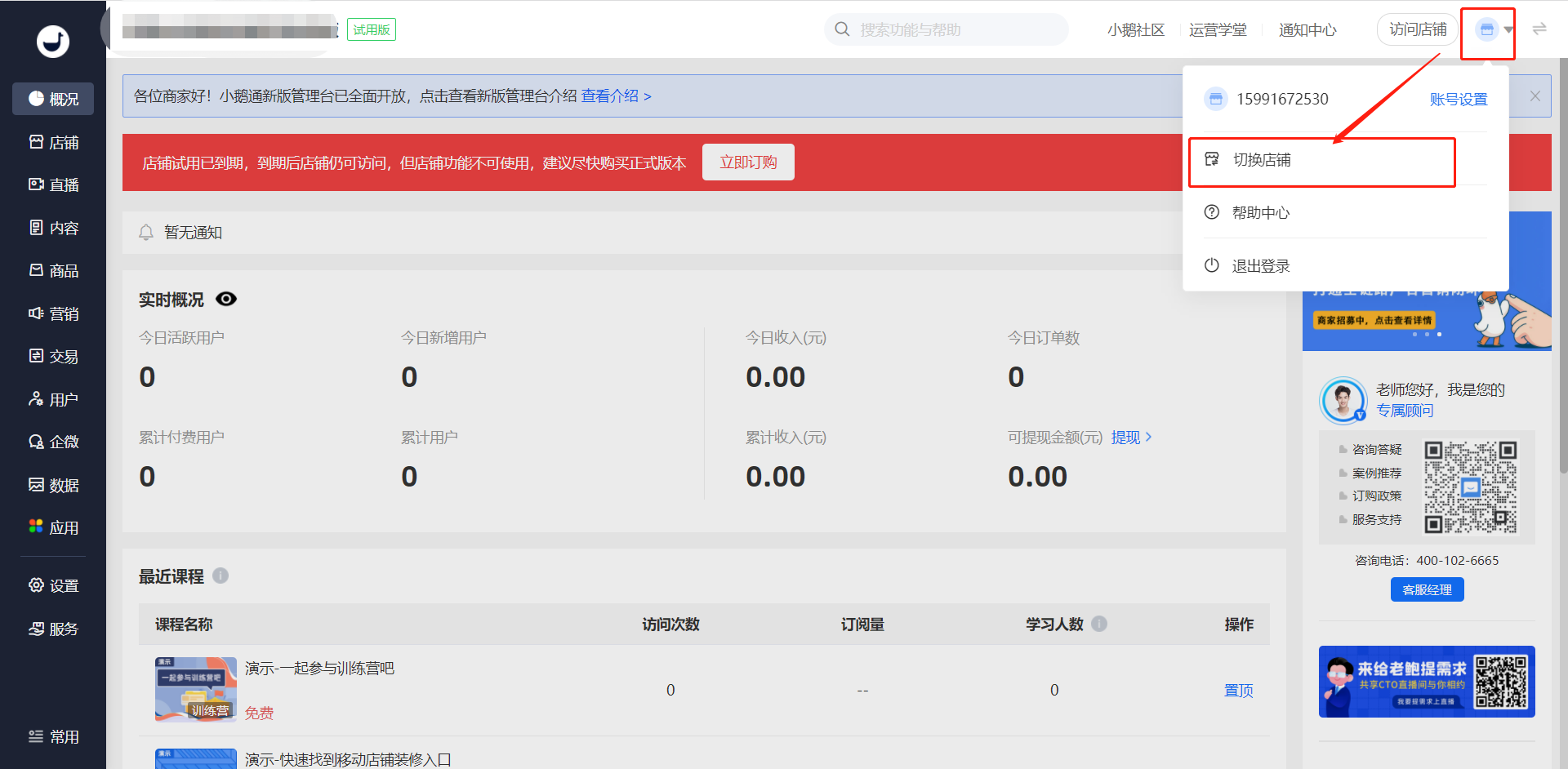Click 商家招募中 banner detail tag
Screen dimensions: 1568x769
point(1374,320)
